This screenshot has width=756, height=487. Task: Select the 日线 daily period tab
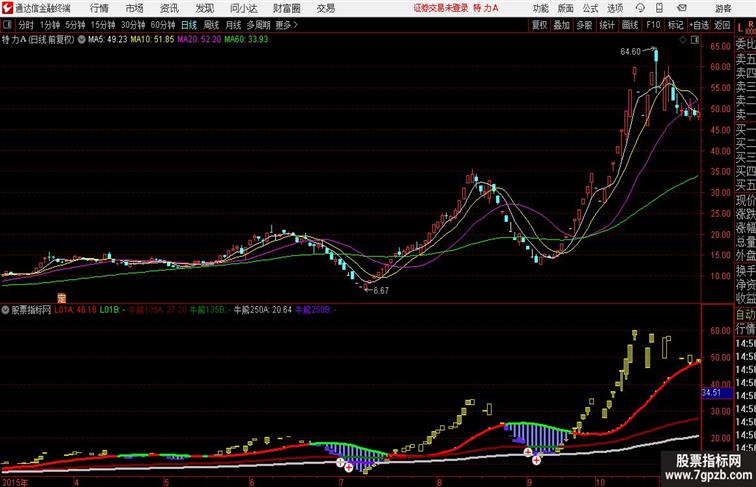pos(189,25)
